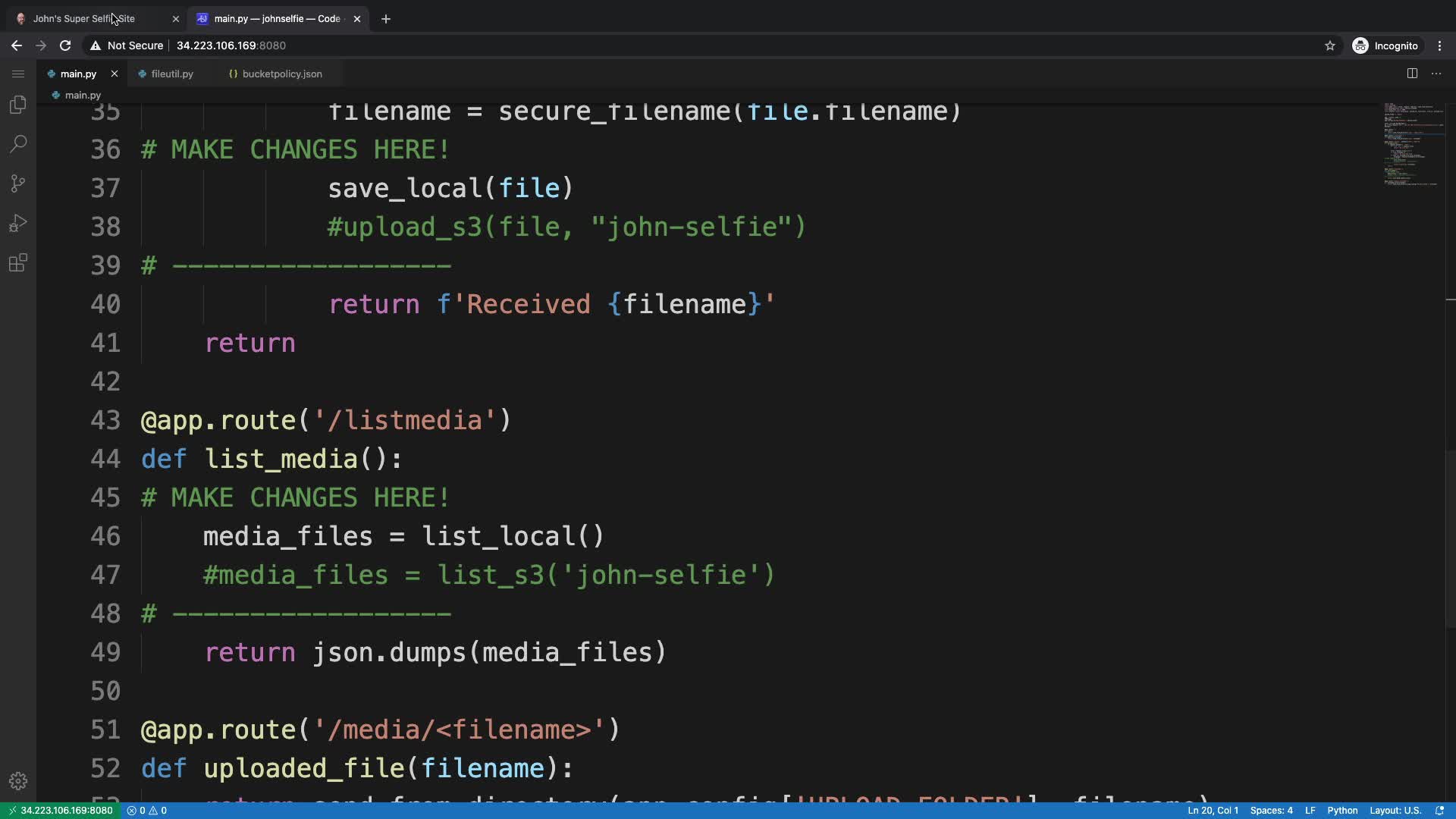Open the Extensions view icon
Image resolution: width=1456 pixels, height=819 pixels.
click(18, 263)
